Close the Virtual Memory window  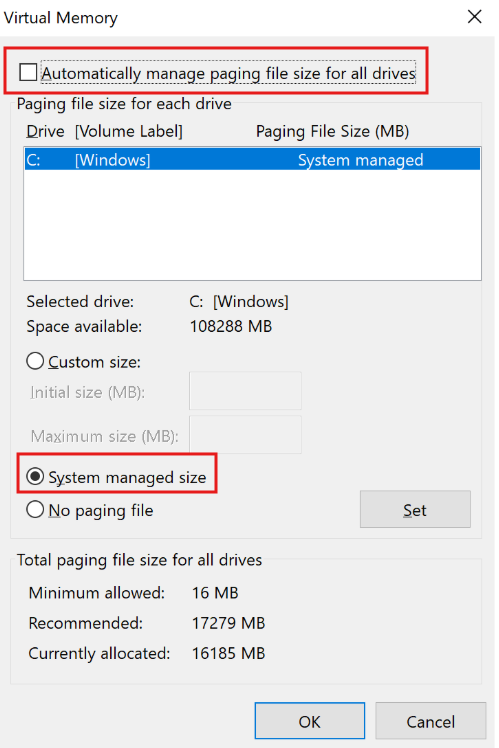pyautogui.click(x=474, y=17)
